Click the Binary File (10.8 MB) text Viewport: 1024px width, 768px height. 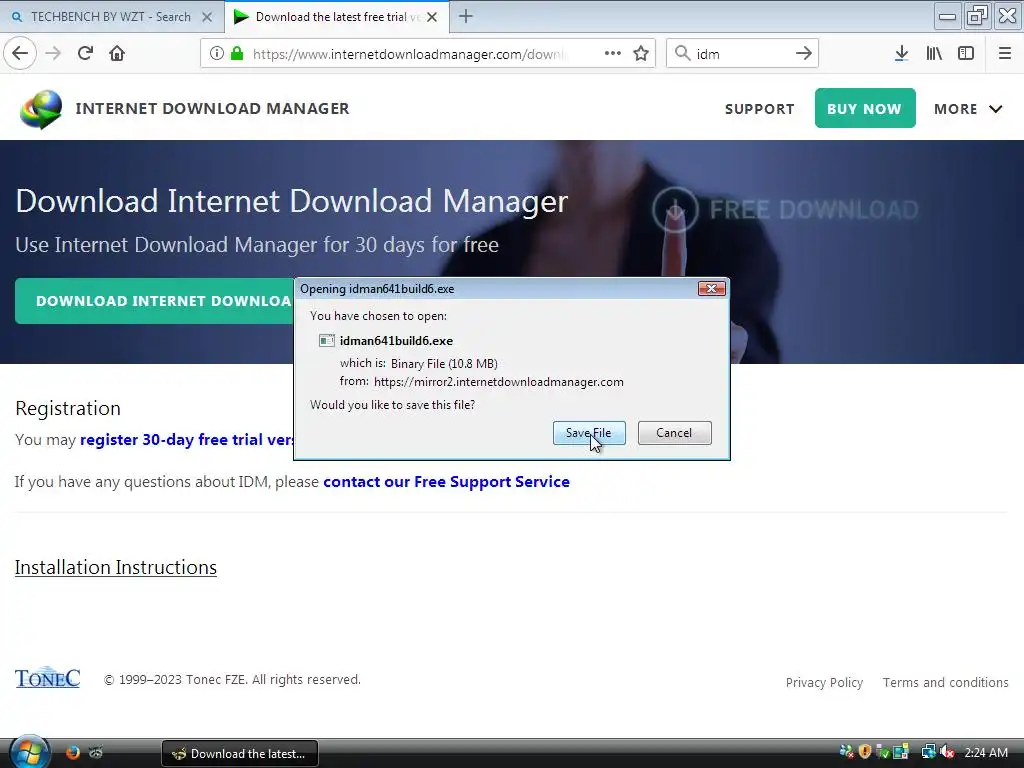click(x=444, y=364)
